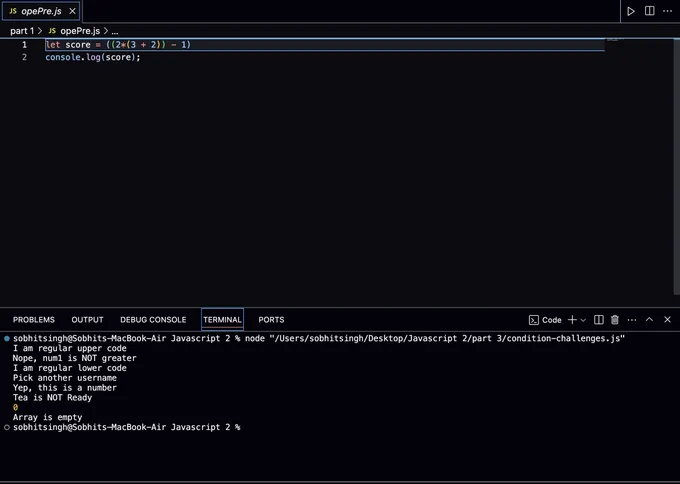680x484 pixels.
Task: Close the opePre.js tab
Action: 72,11
